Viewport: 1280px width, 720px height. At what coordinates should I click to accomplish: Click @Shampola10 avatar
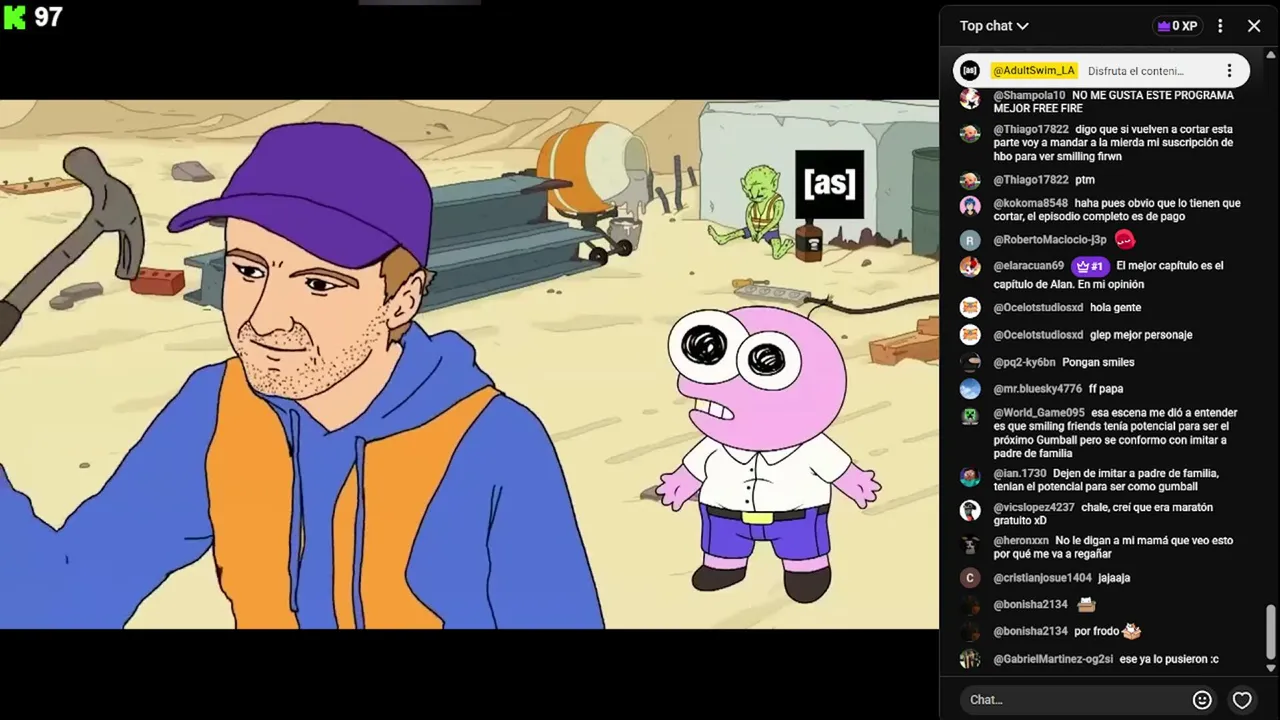970,98
